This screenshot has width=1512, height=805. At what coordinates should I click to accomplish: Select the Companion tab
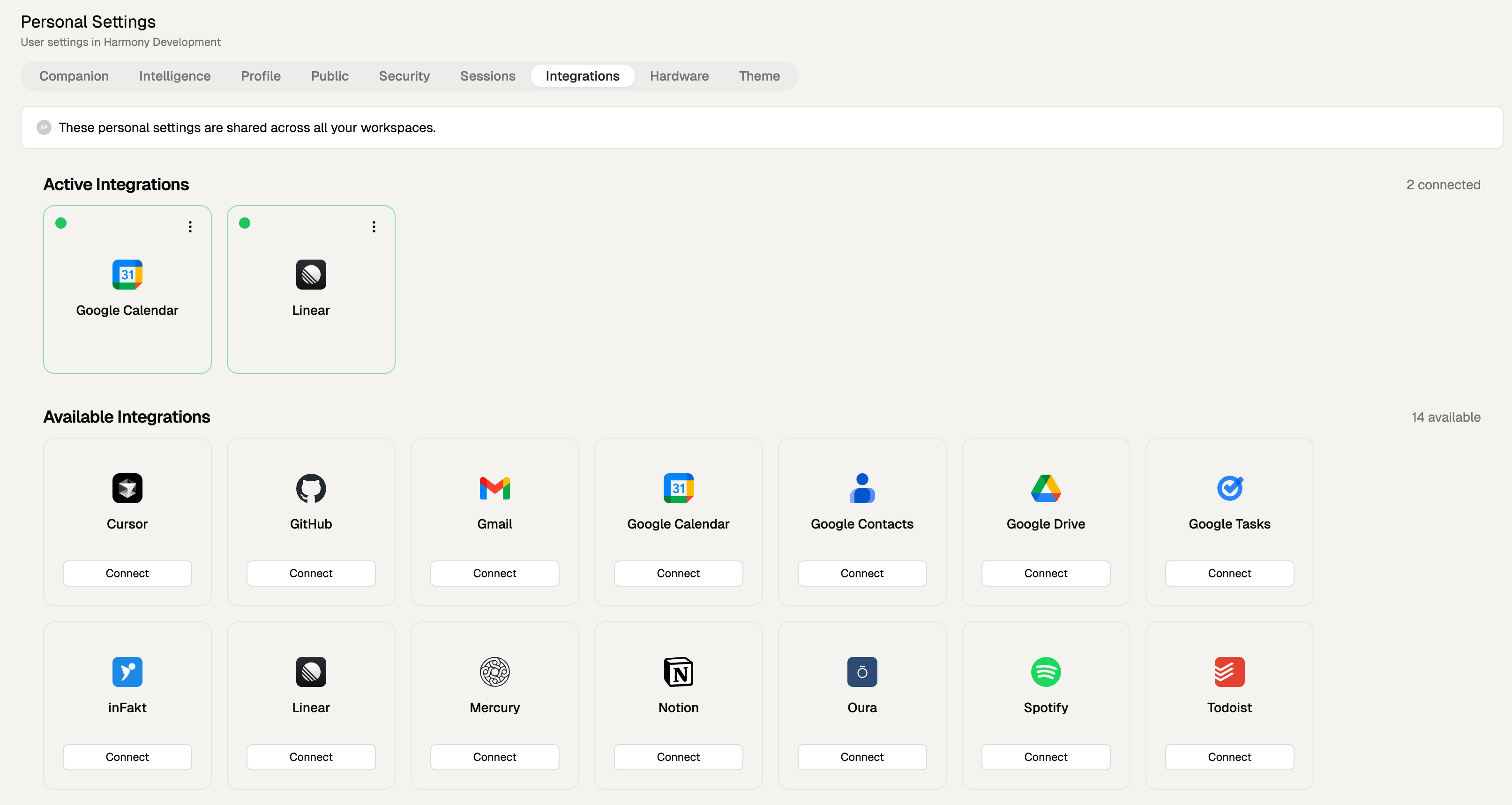tap(74, 76)
